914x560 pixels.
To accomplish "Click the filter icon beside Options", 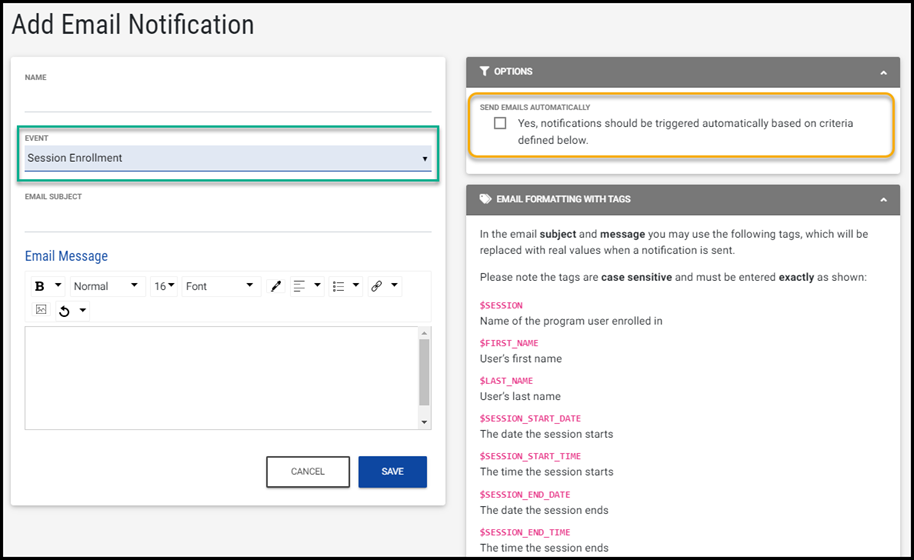I will click(x=485, y=72).
